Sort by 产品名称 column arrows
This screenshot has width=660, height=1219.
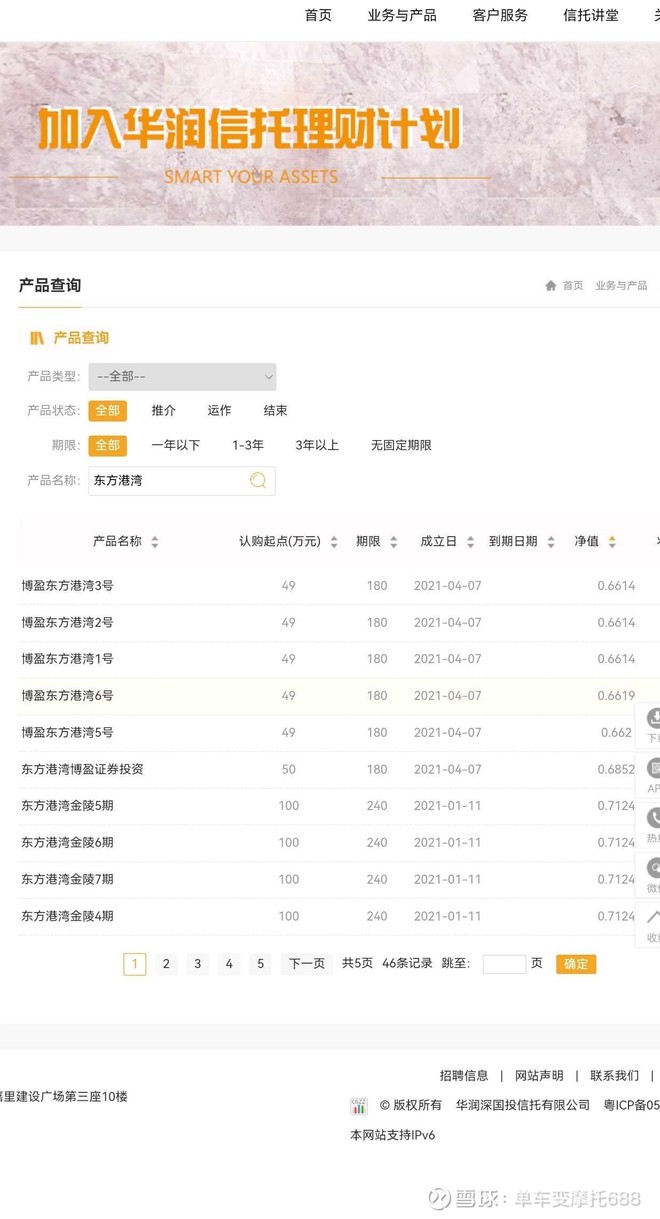pyautogui.click(x=155, y=542)
